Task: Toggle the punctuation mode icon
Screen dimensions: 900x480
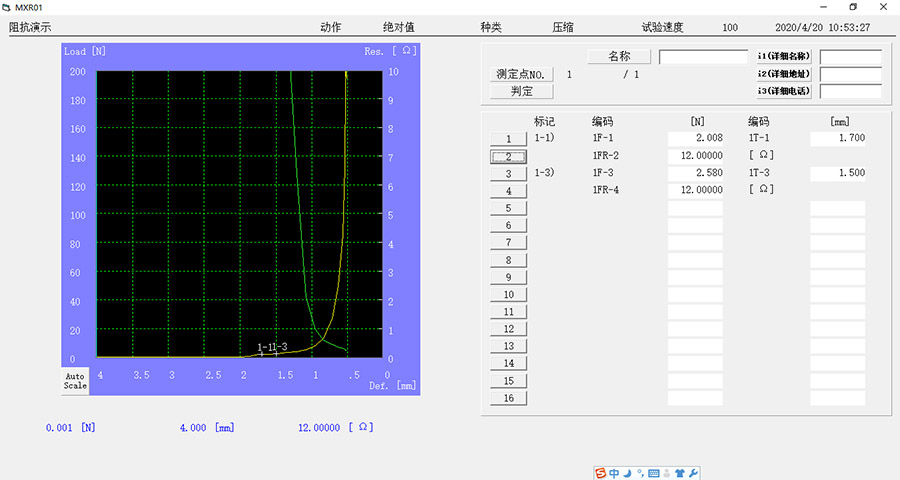Action: 640,473
